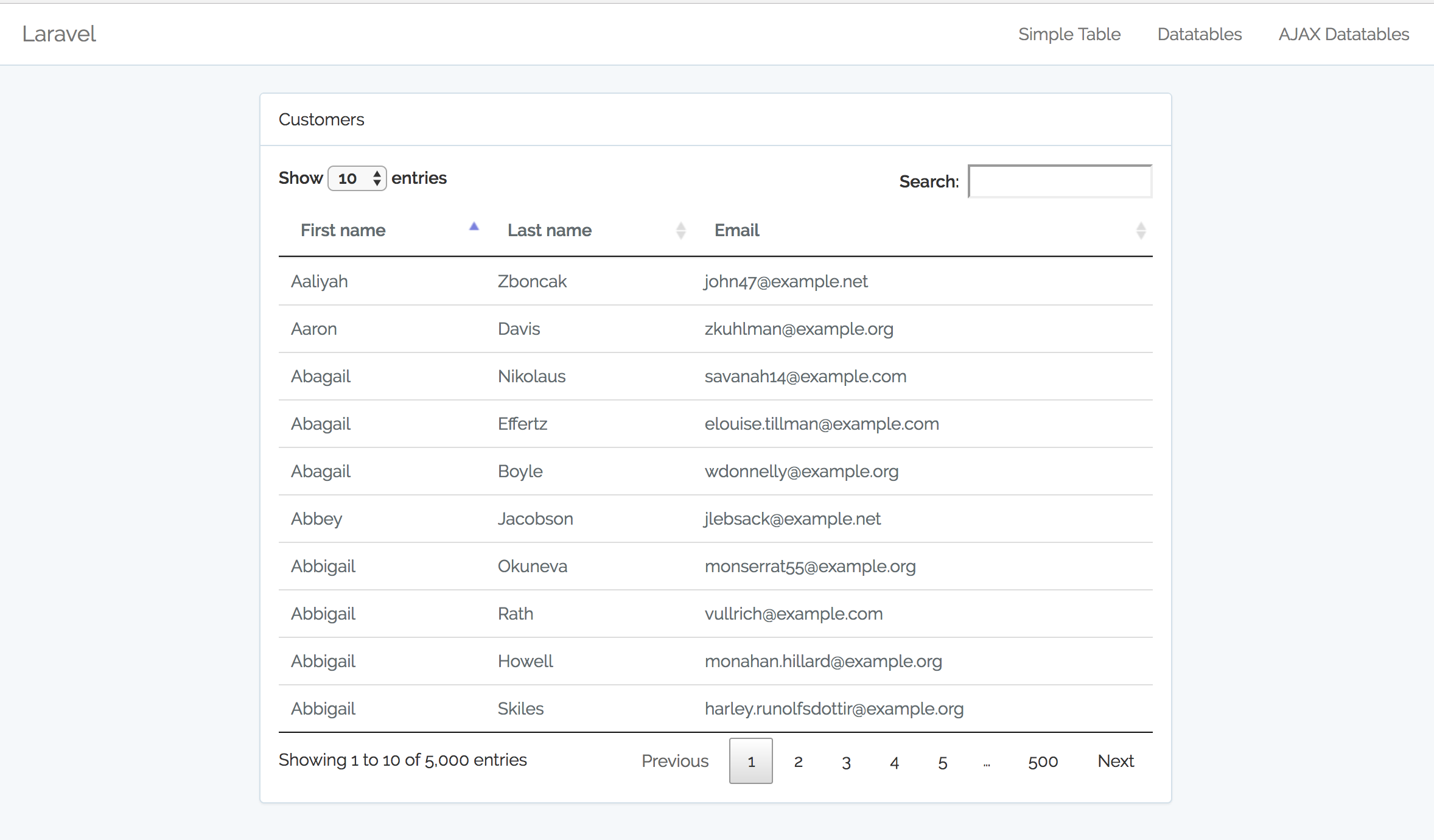Open the AJAX Datatables nav link
The image size is (1434, 840).
pos(1343,34)
